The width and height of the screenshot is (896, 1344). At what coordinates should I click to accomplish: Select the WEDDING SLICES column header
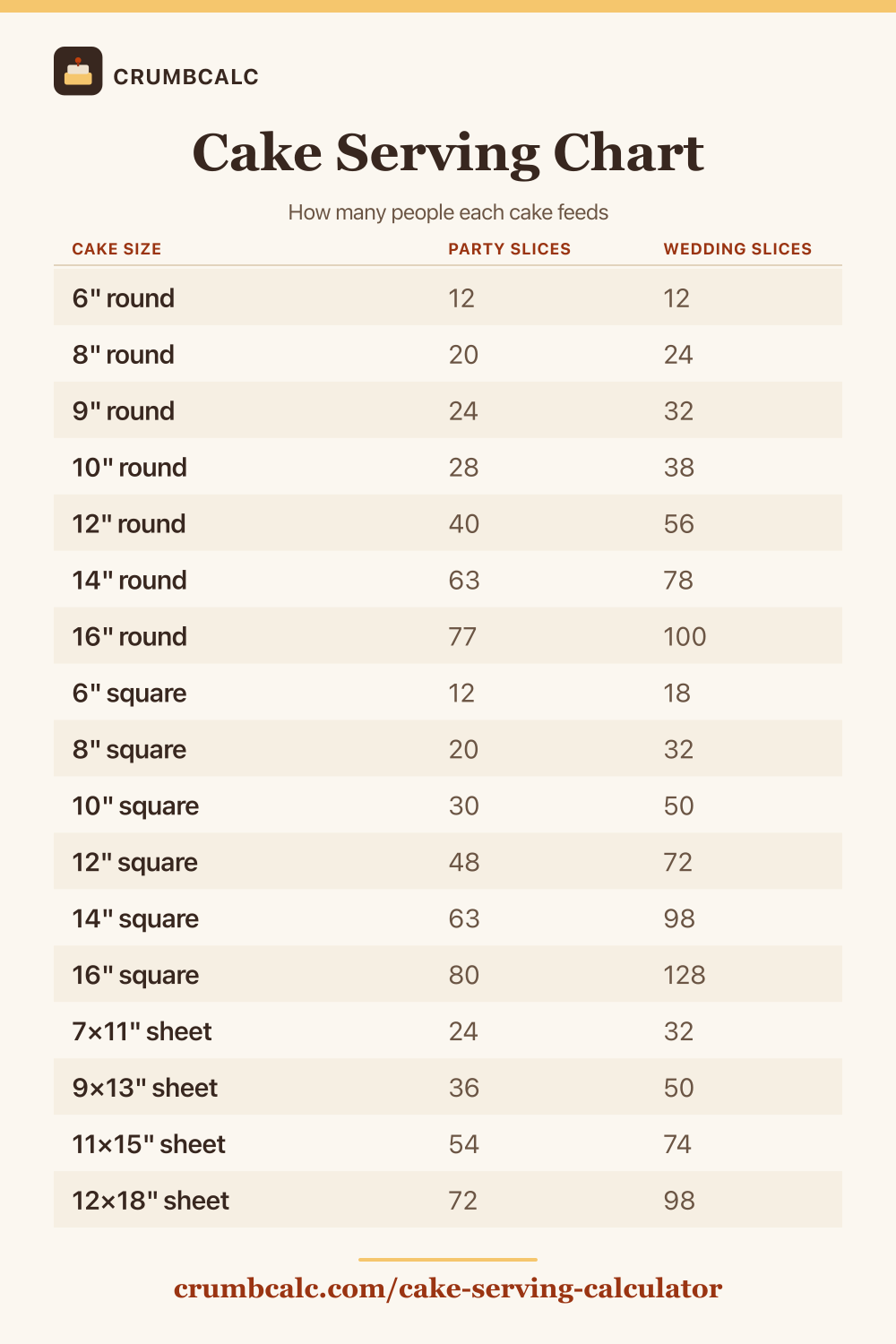[x=737, y=249]
